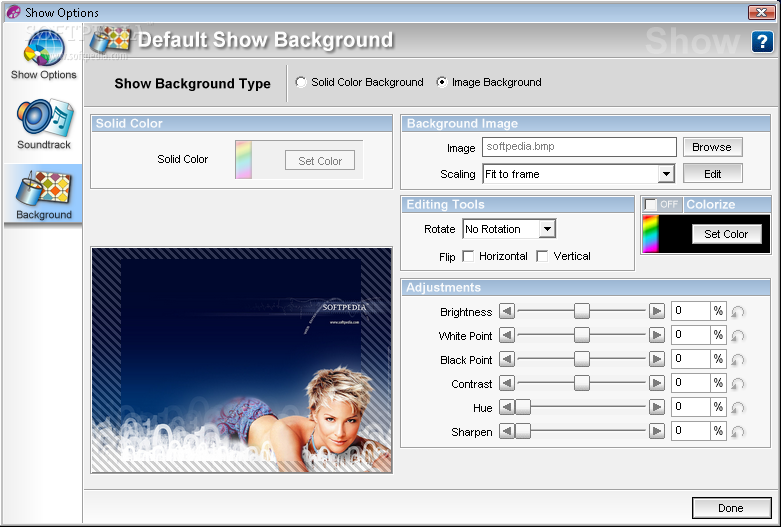781x527 pixels.
Task: Reset Black Point with its undo icon
Action: coord(738,360)
